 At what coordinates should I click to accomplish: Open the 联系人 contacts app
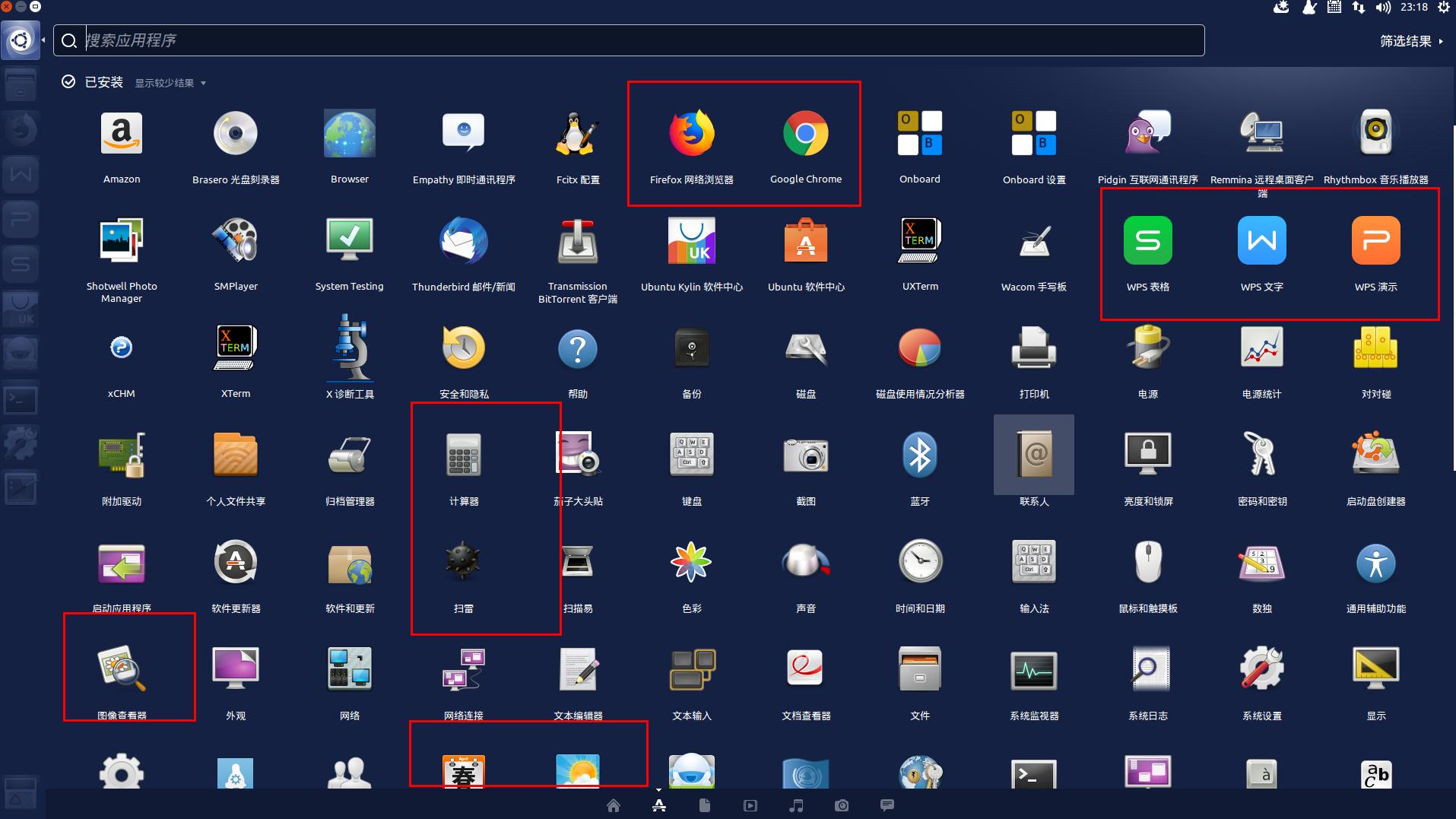tap(1034, 456)
